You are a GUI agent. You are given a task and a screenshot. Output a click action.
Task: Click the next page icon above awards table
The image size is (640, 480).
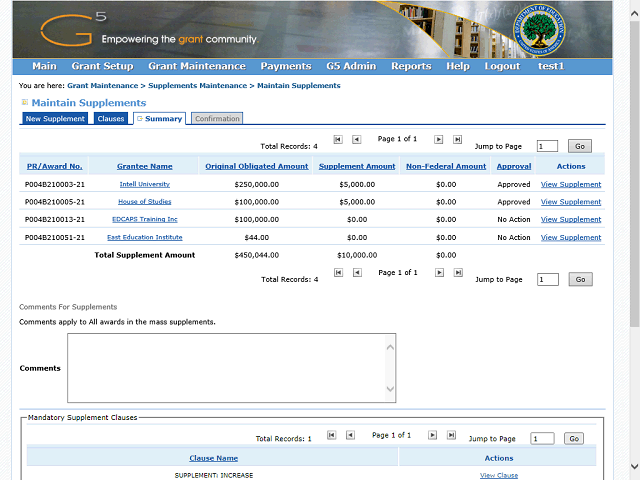point(438,140)
